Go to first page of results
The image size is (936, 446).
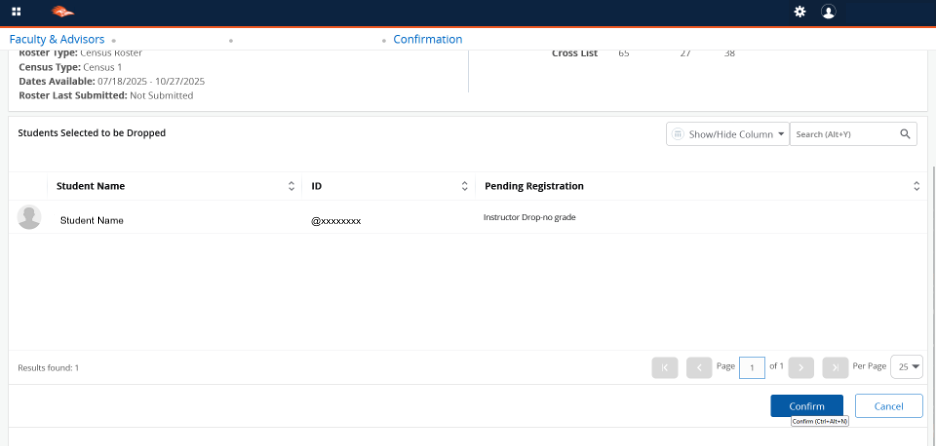(664, 367)
